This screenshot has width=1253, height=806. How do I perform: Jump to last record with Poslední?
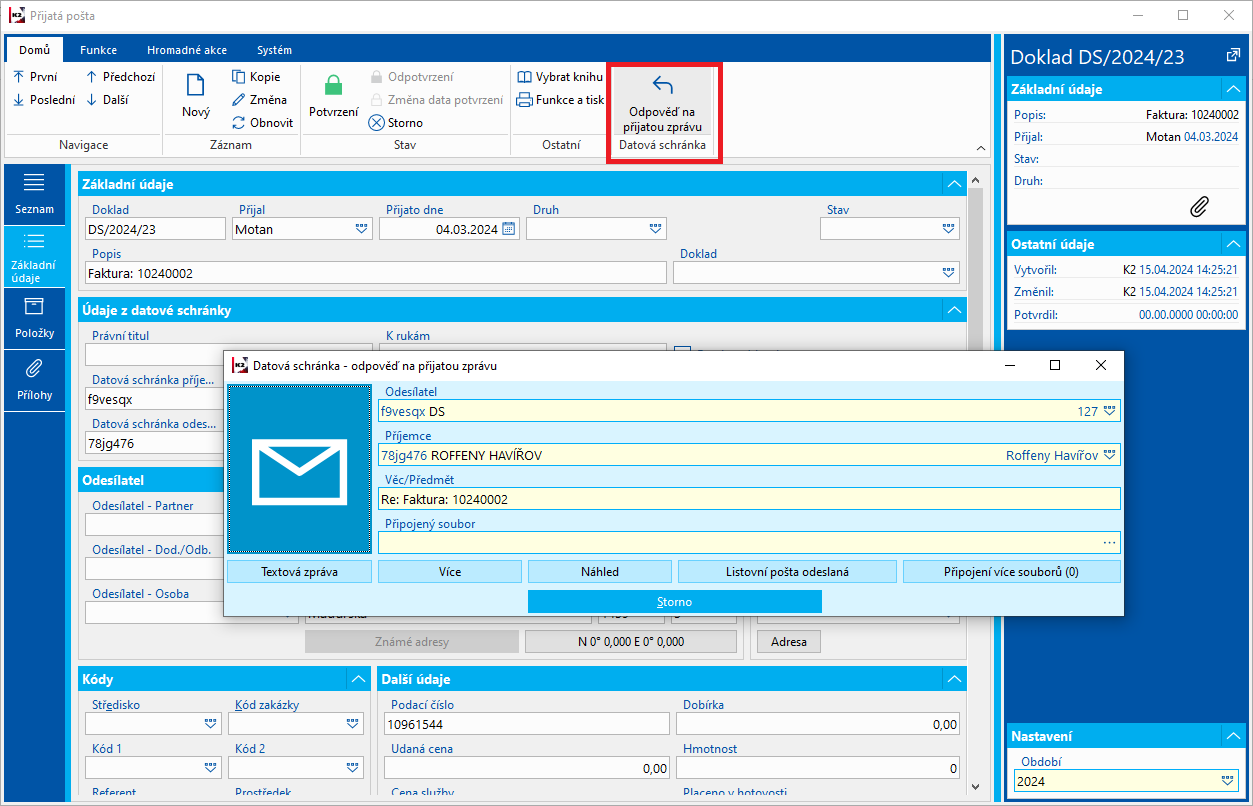(x=43, y=99)
